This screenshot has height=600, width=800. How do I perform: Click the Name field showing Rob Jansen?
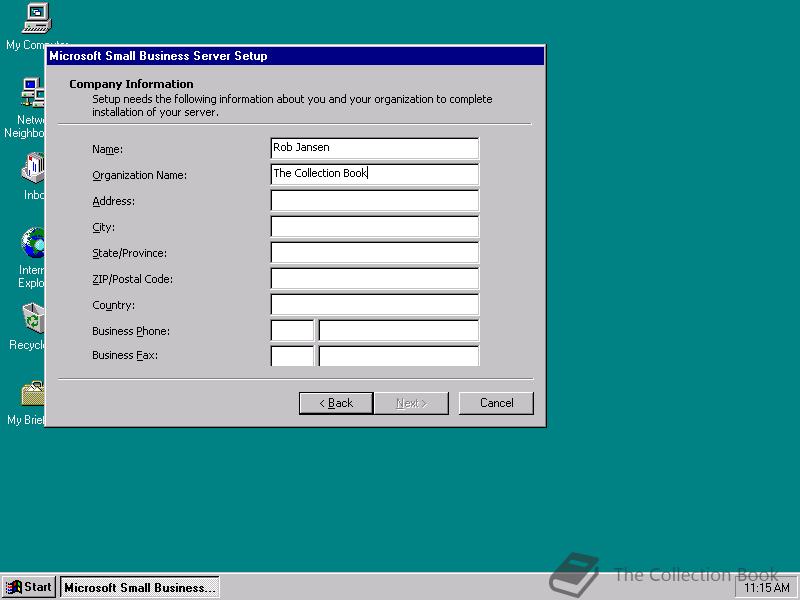tap(374, 147)
